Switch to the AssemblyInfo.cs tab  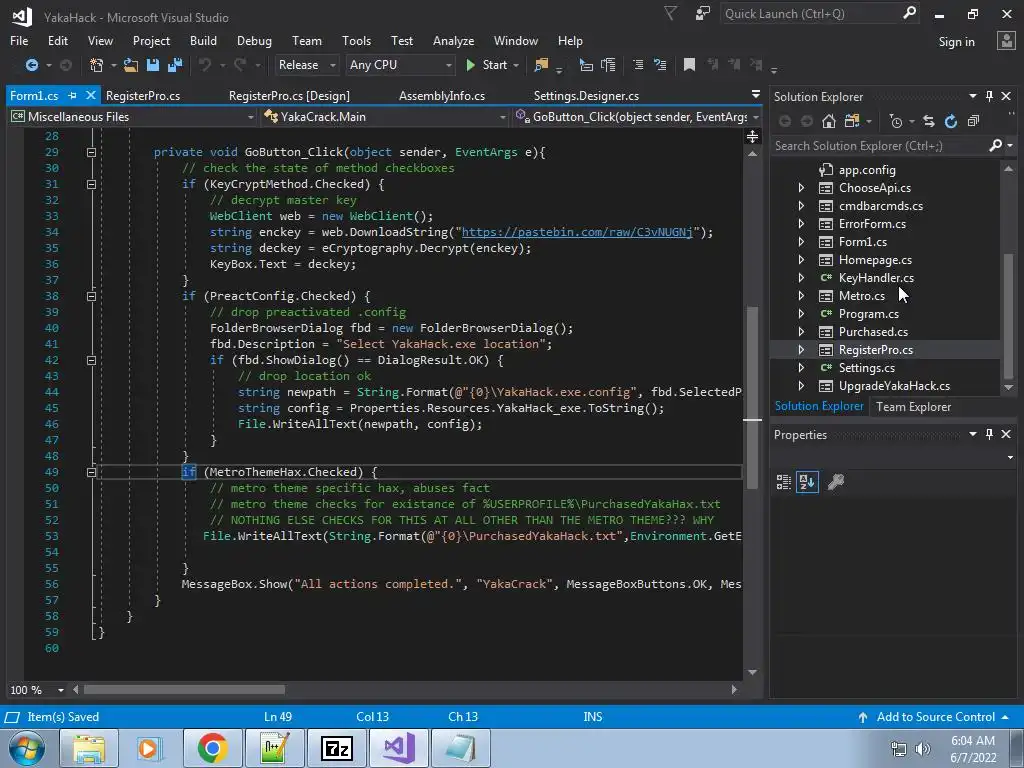(x=441, y=95)
